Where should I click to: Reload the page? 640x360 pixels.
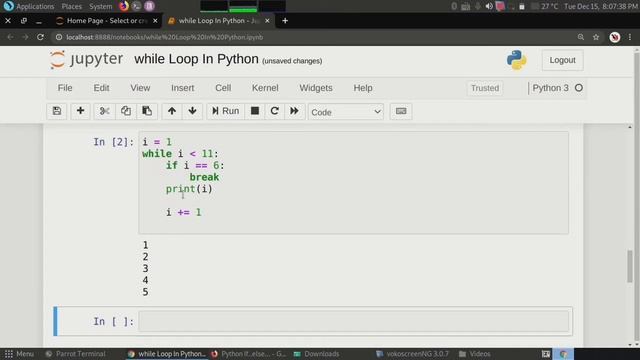coord(40,37)
